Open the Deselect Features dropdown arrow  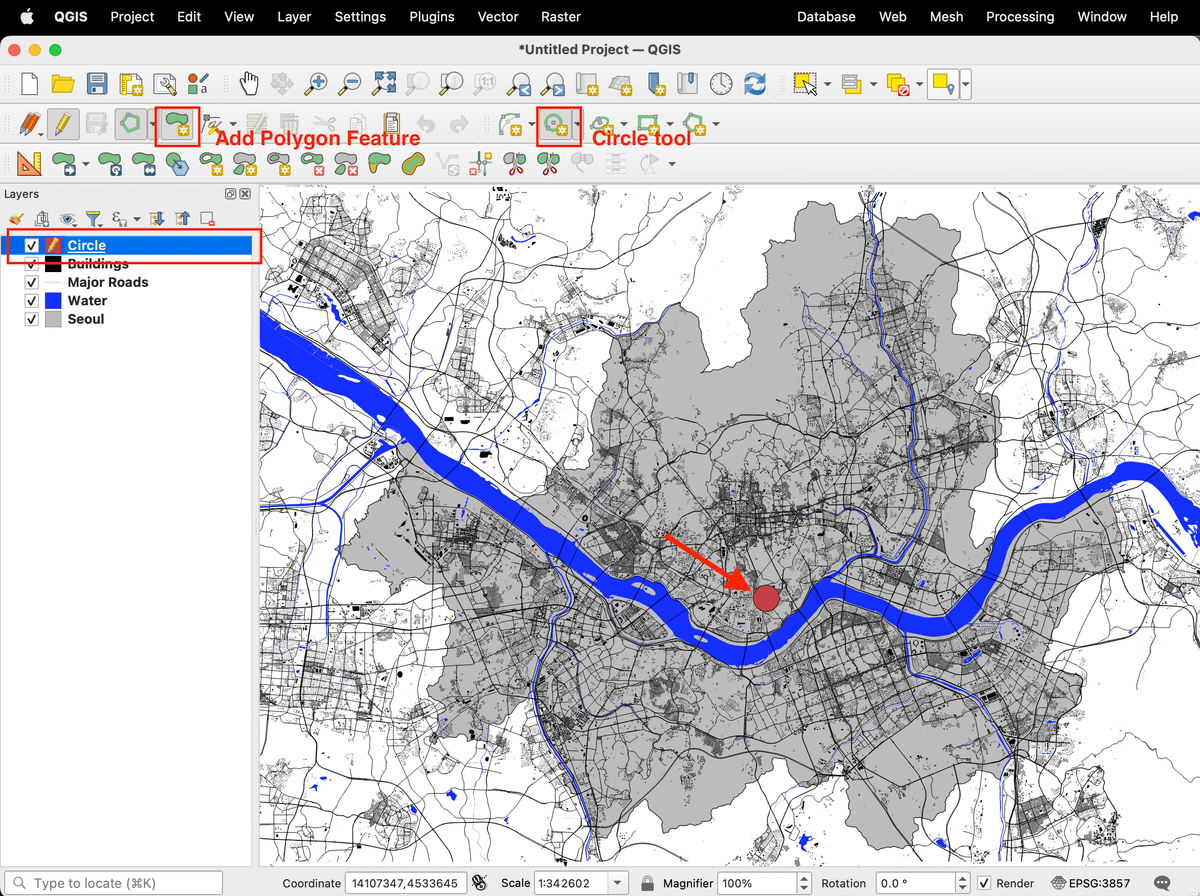pos(919,84)
